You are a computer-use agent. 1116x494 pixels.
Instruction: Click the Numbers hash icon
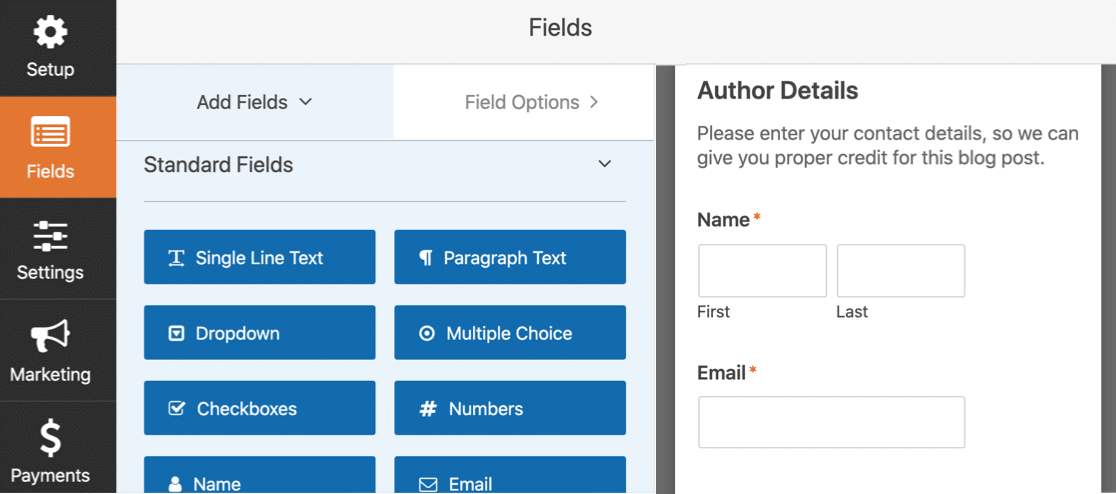click(428, 409)
